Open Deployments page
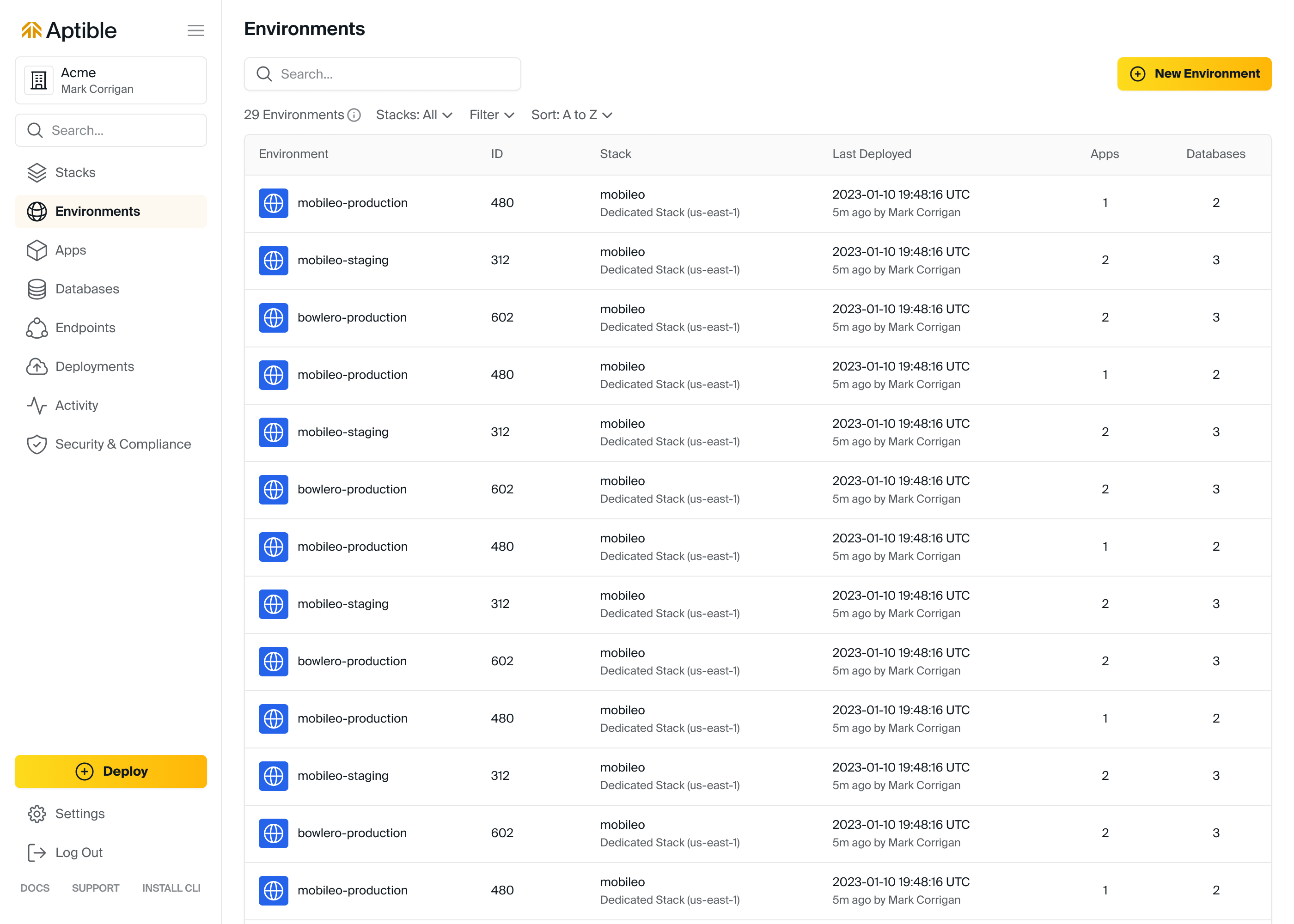This screenshot has width=1294, height=924. 111,366
